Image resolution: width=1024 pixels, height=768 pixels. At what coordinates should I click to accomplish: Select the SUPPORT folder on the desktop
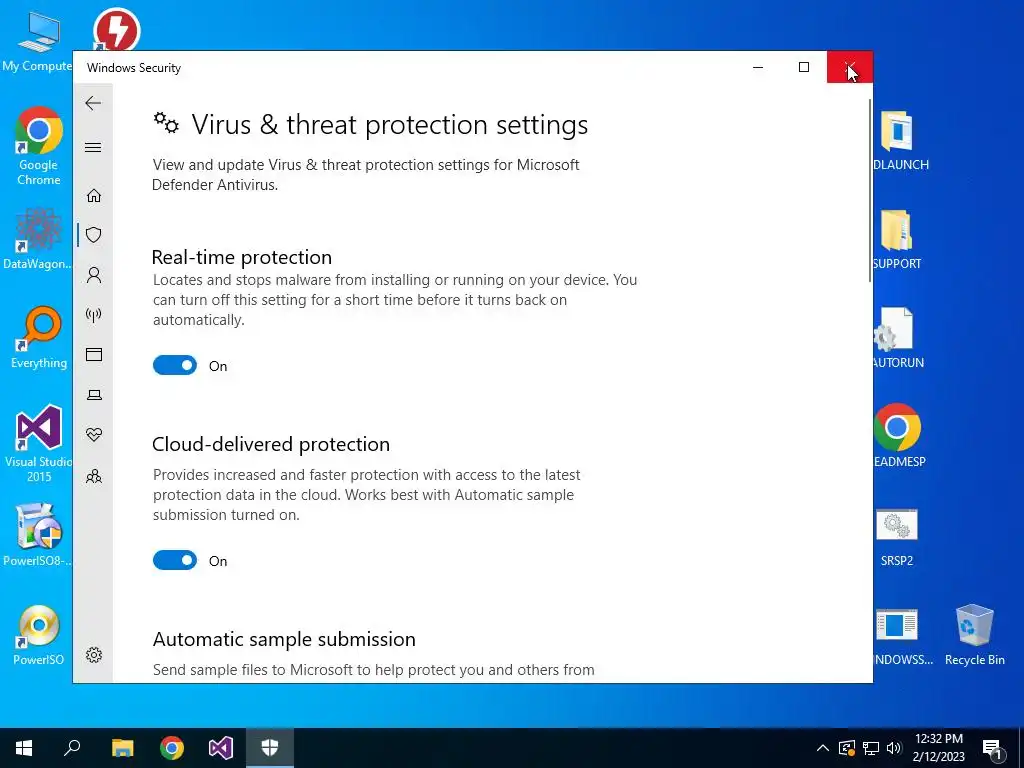[897, 240]
